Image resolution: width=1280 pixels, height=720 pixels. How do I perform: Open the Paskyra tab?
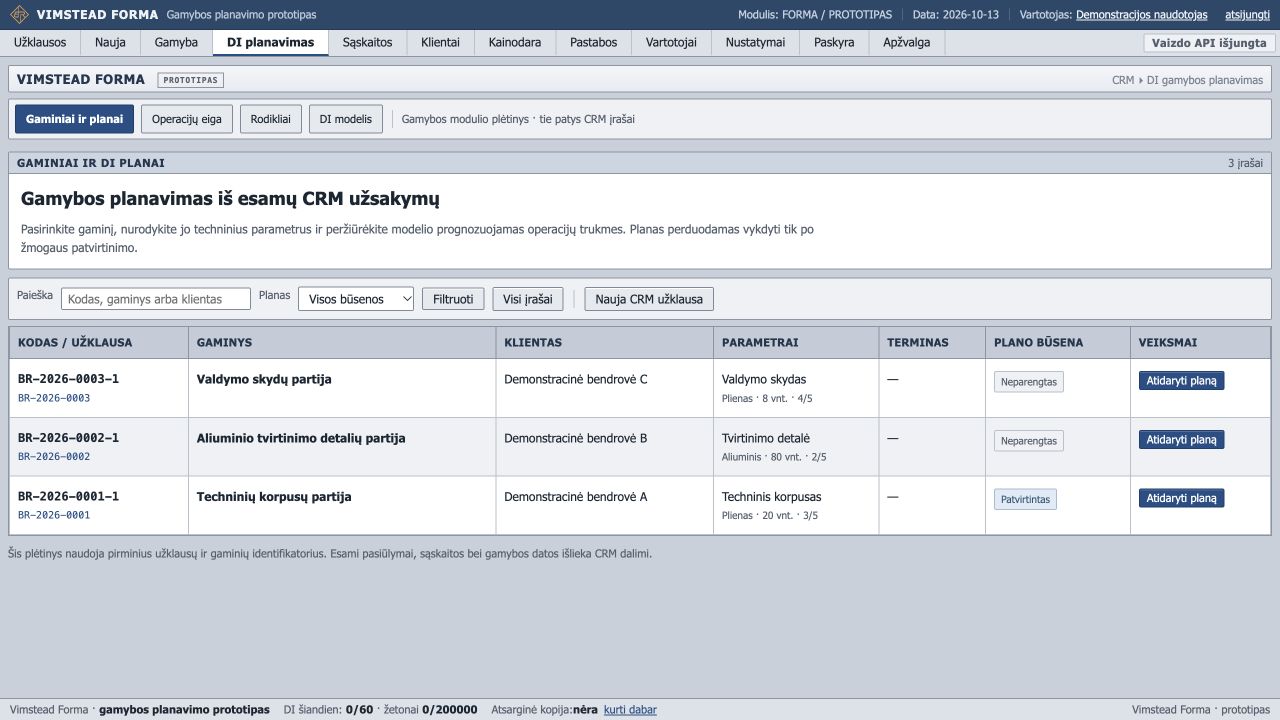click(834, 43)
